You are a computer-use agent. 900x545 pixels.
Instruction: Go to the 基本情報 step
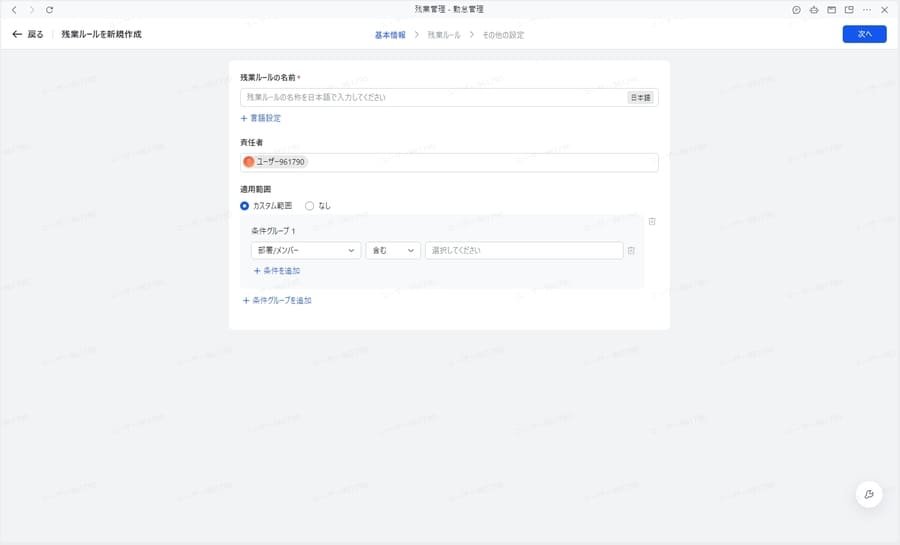click(390, 35)
